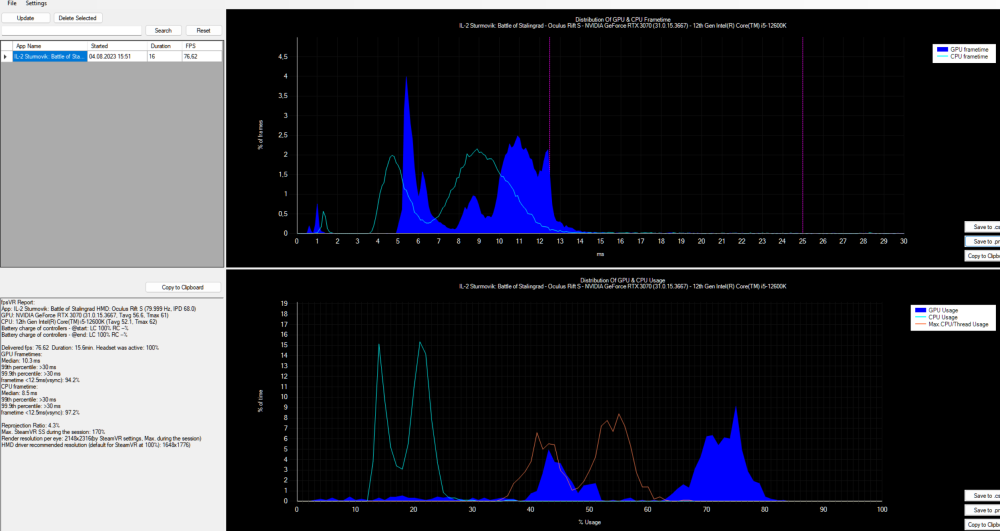Click the Update button
Screen dimensions: 1000x531
[25, 18]
